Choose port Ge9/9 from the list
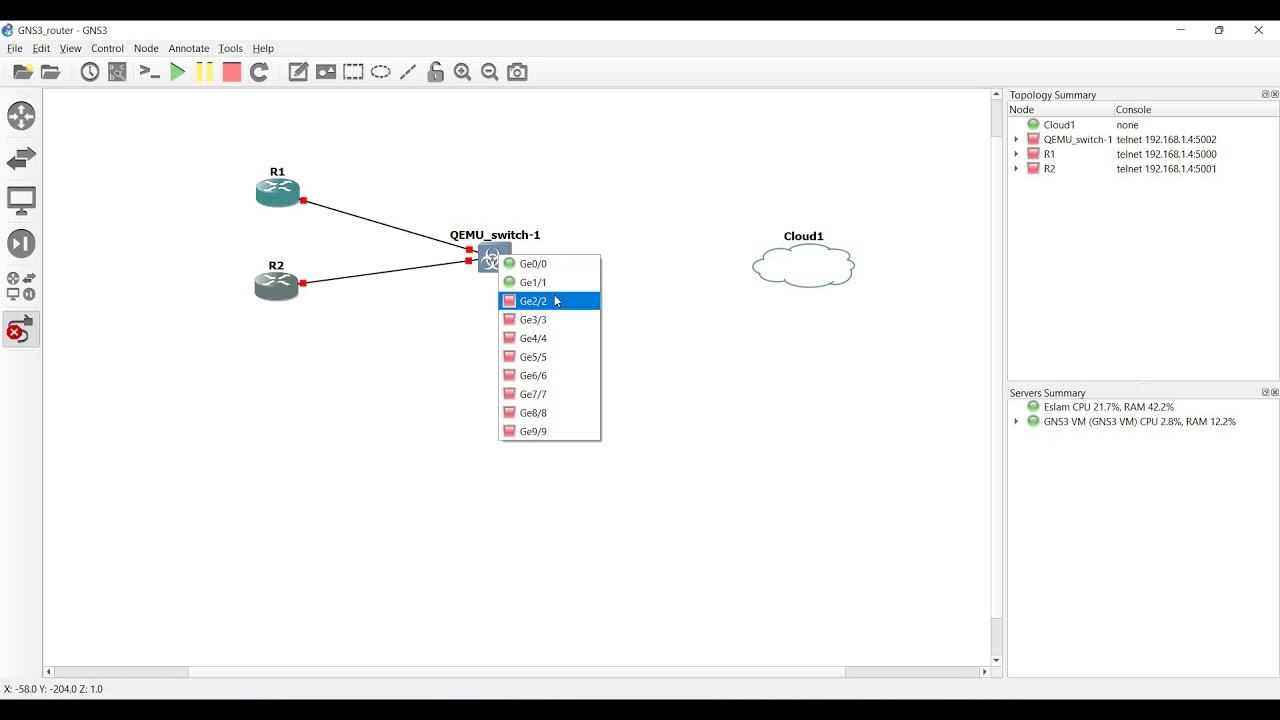 (550, 432)
